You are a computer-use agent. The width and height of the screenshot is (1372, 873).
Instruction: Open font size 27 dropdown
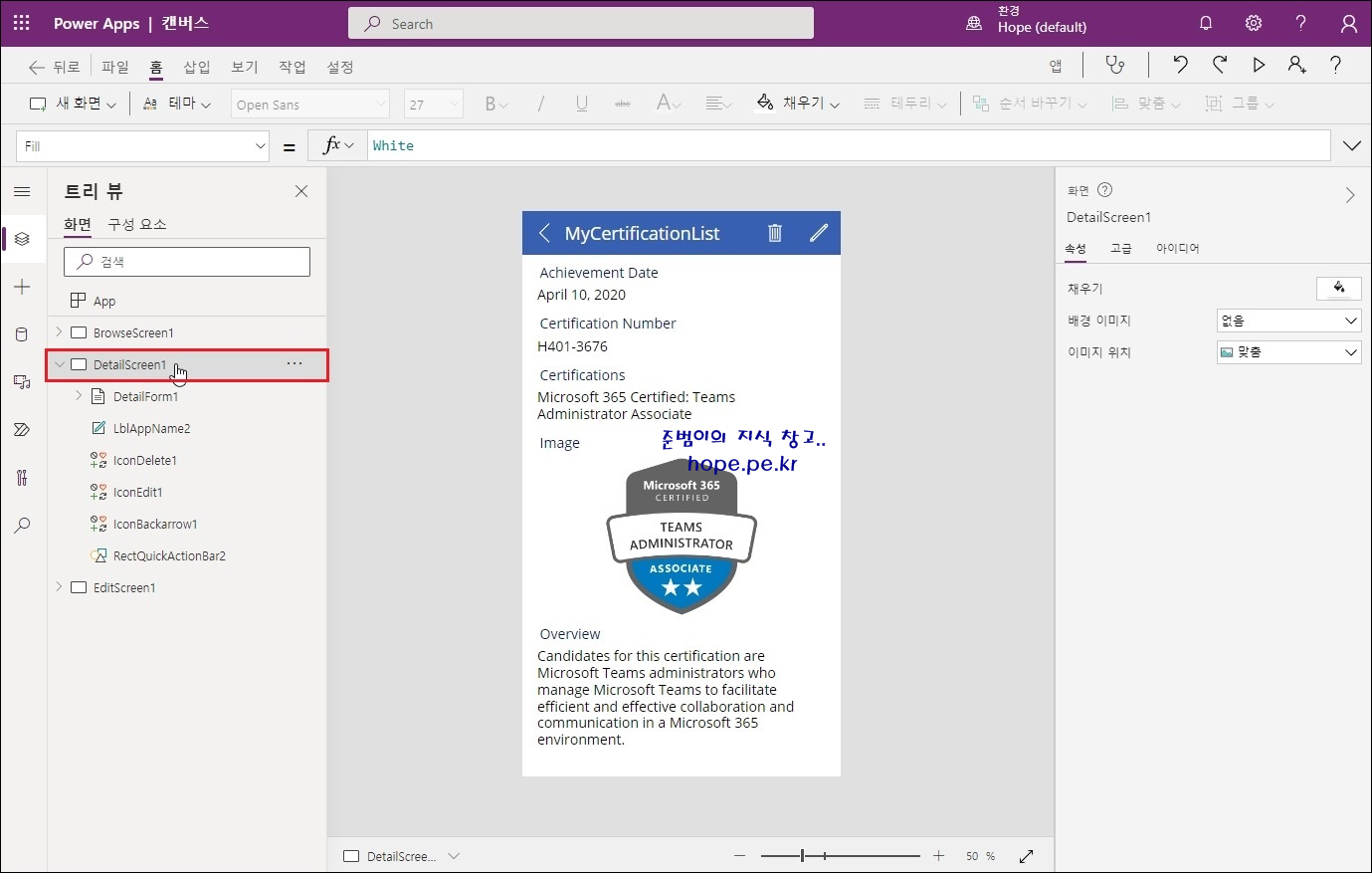pos(434,104)
